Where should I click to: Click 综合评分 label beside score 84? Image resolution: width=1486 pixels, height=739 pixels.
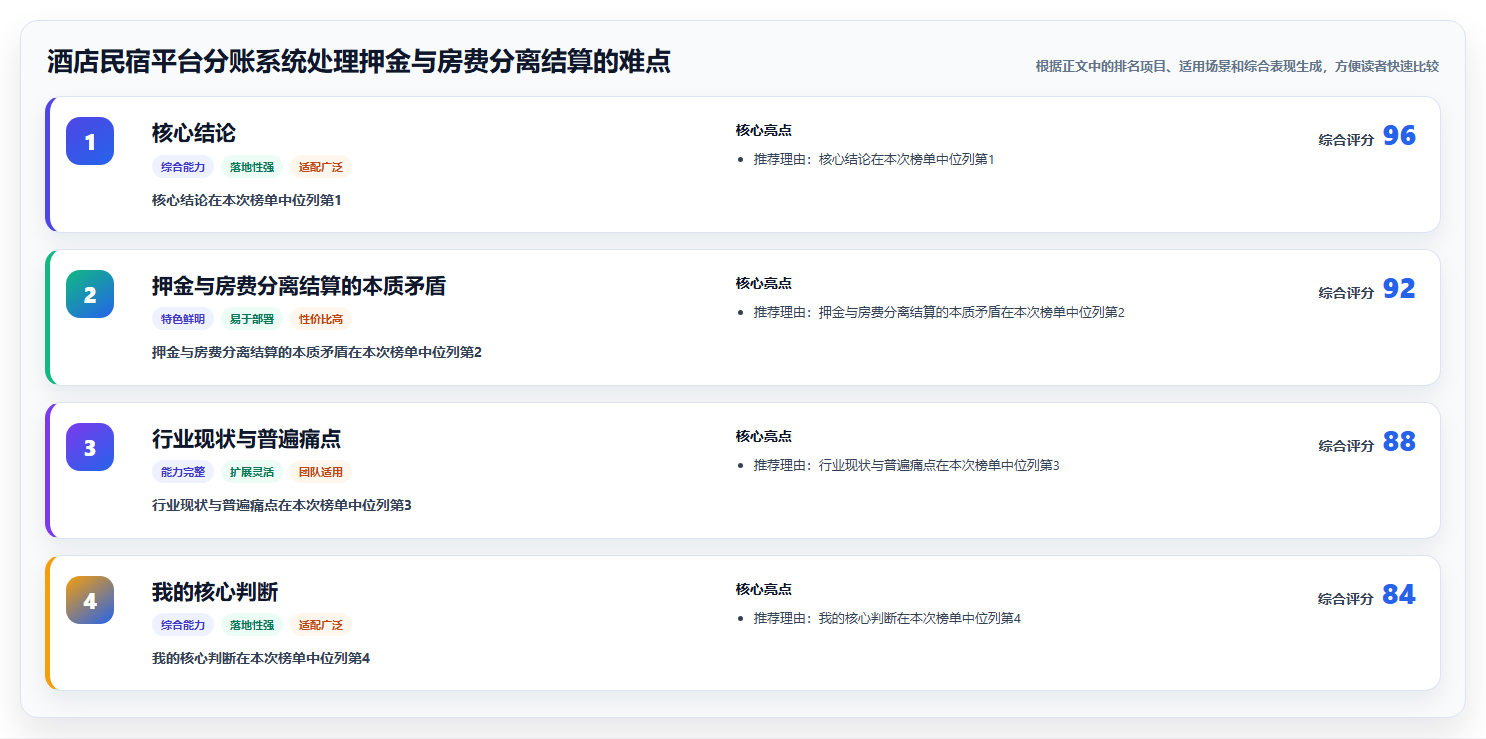click(1346, 599)
